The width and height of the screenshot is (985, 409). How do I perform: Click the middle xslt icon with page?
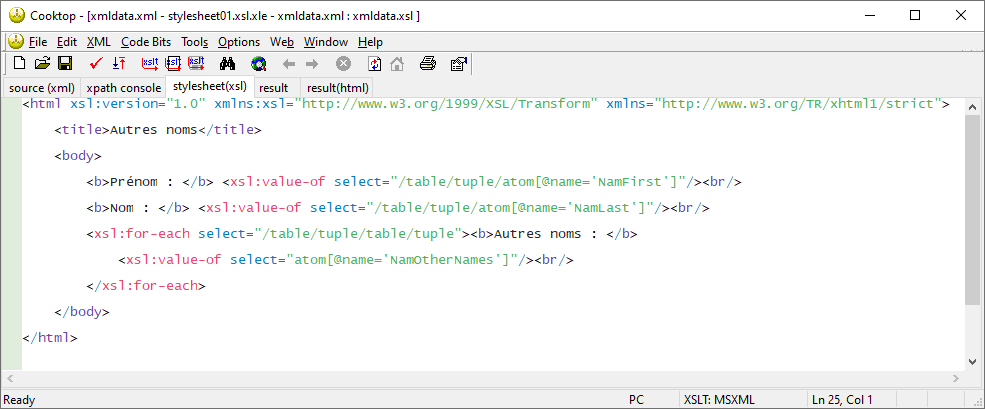[x=173, y=63]
